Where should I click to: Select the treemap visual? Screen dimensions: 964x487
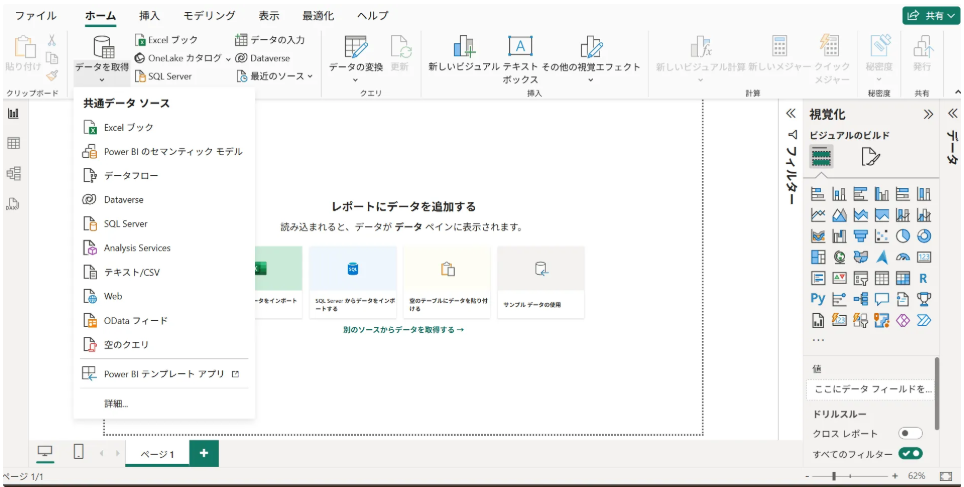point(818,257)
